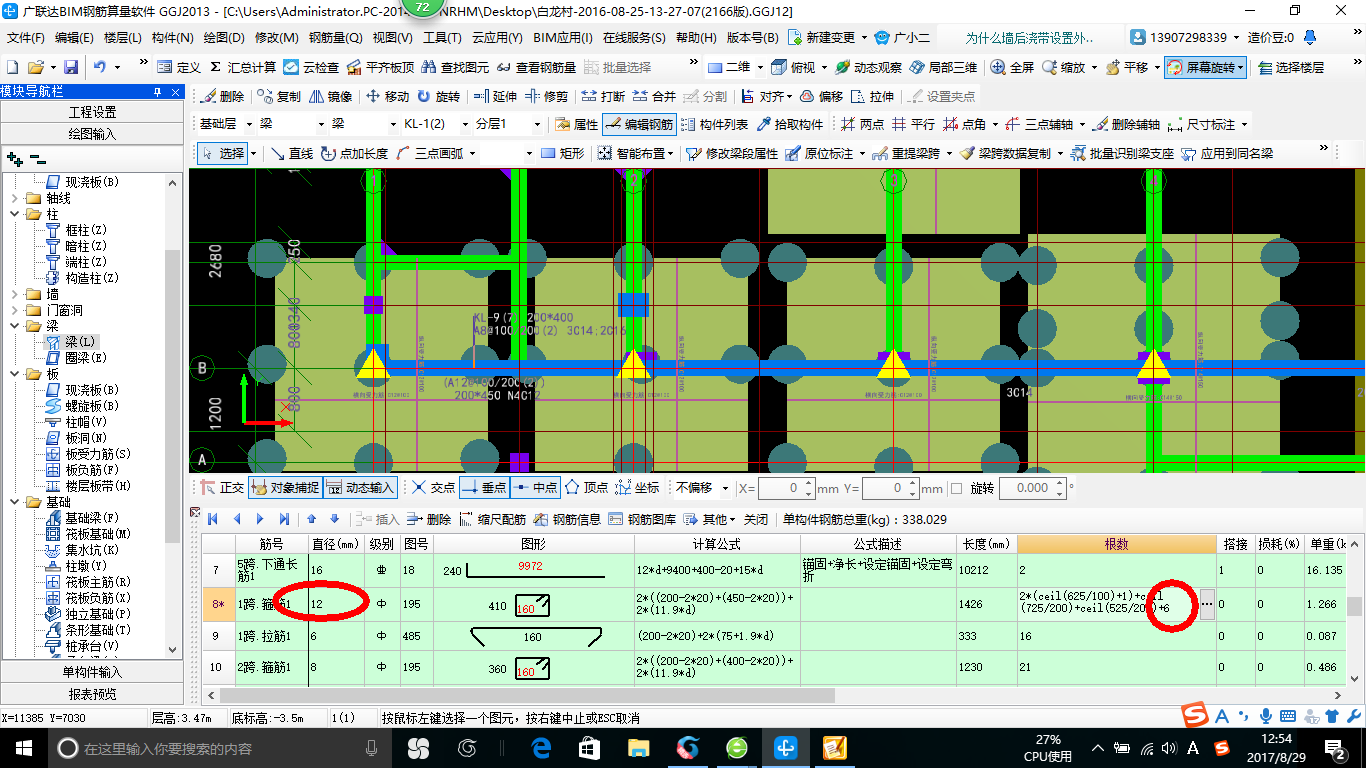Open the 帮助(H) menu
Viewport: 1366px width, 768px height.
coord(696,38)
